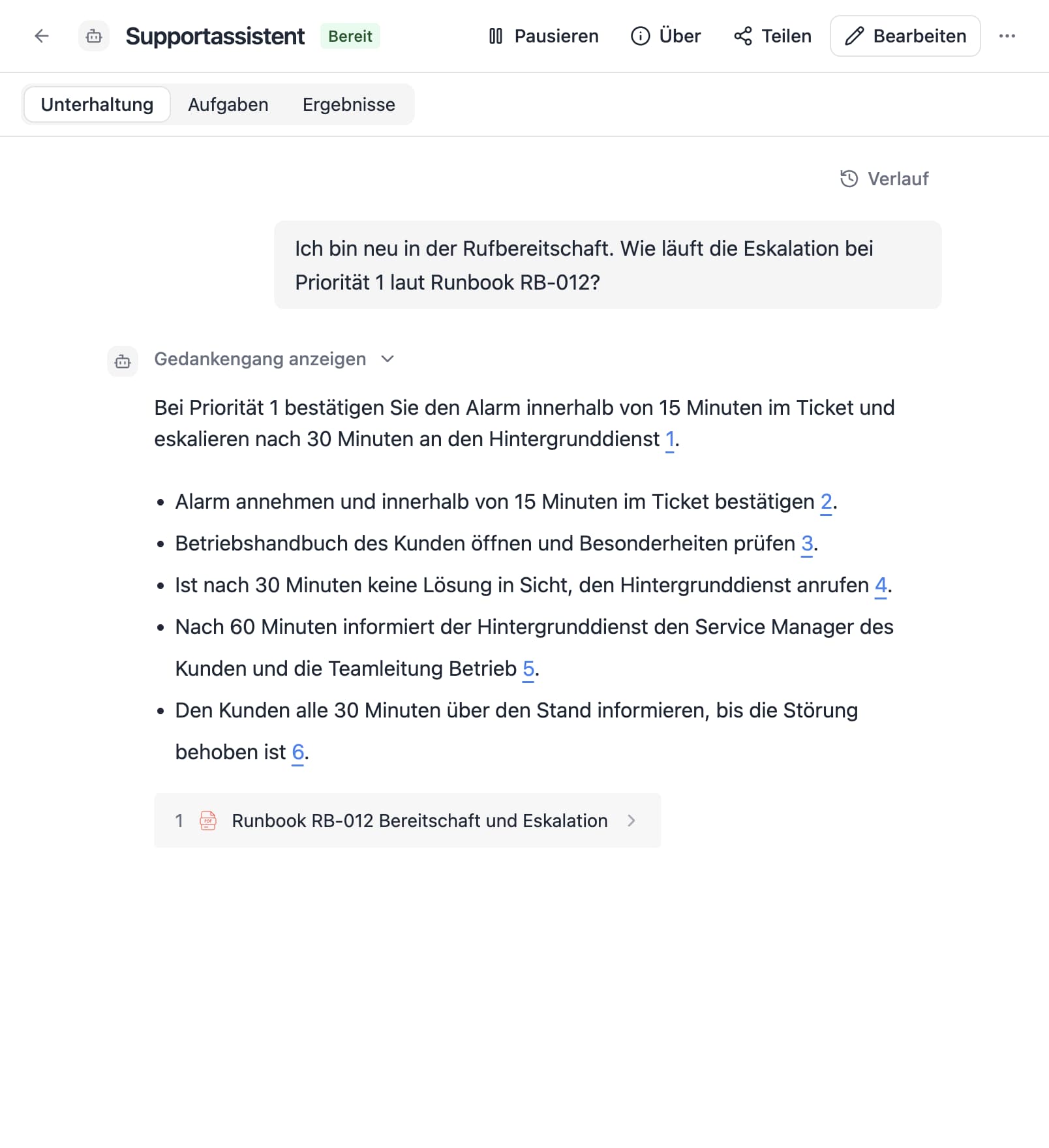Click the user message about Rufbereitschaft
1049x1148 pixels.
[x=608, y=265]
